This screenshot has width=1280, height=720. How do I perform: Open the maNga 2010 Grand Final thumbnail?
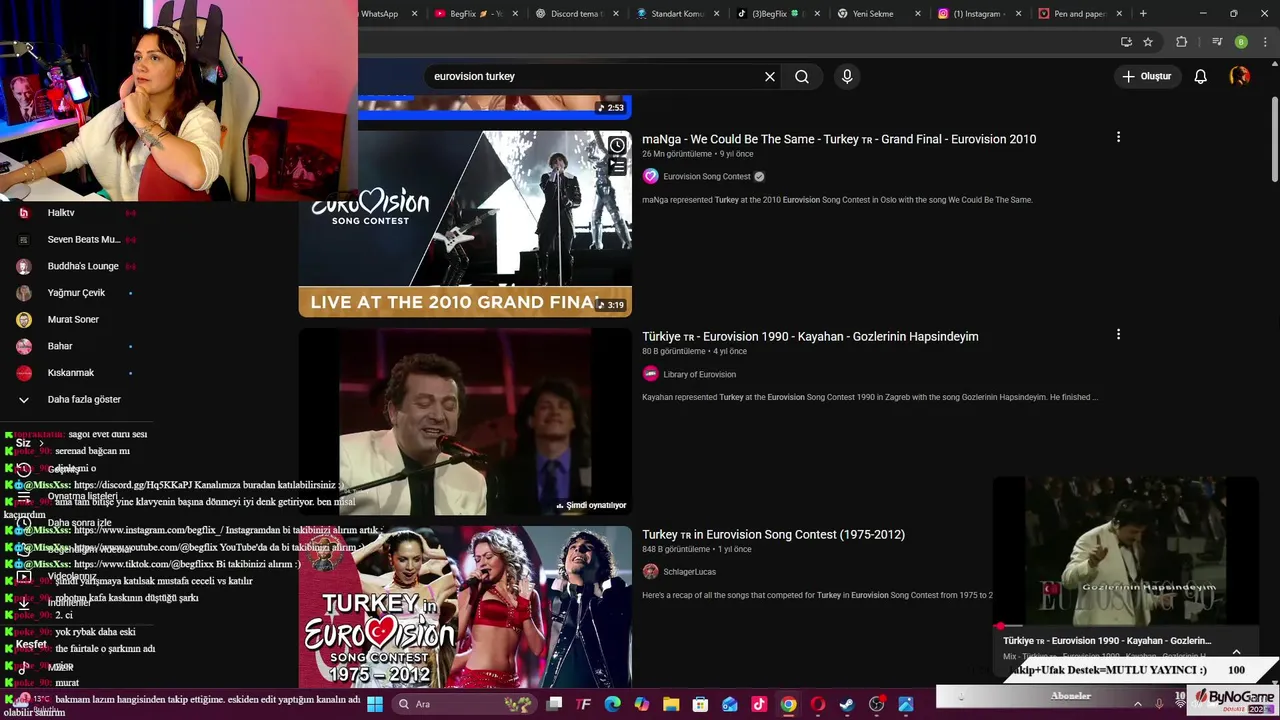tap(465, 223)
